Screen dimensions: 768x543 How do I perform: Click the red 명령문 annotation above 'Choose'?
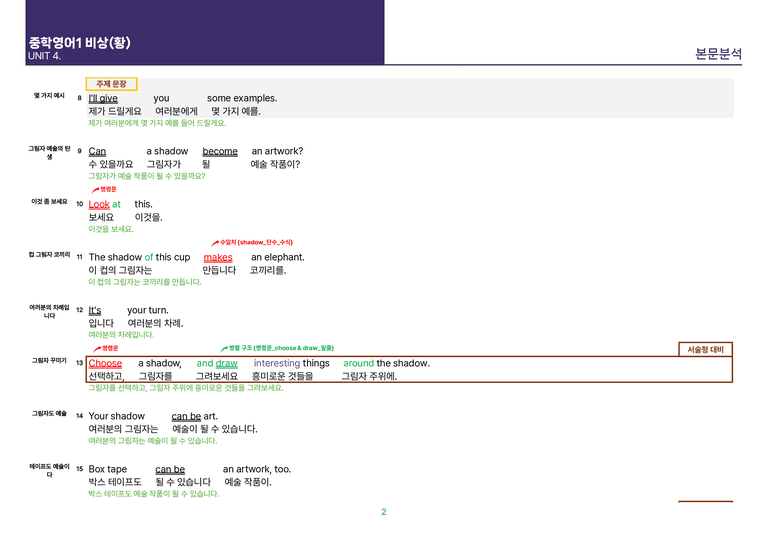[106, 349]
